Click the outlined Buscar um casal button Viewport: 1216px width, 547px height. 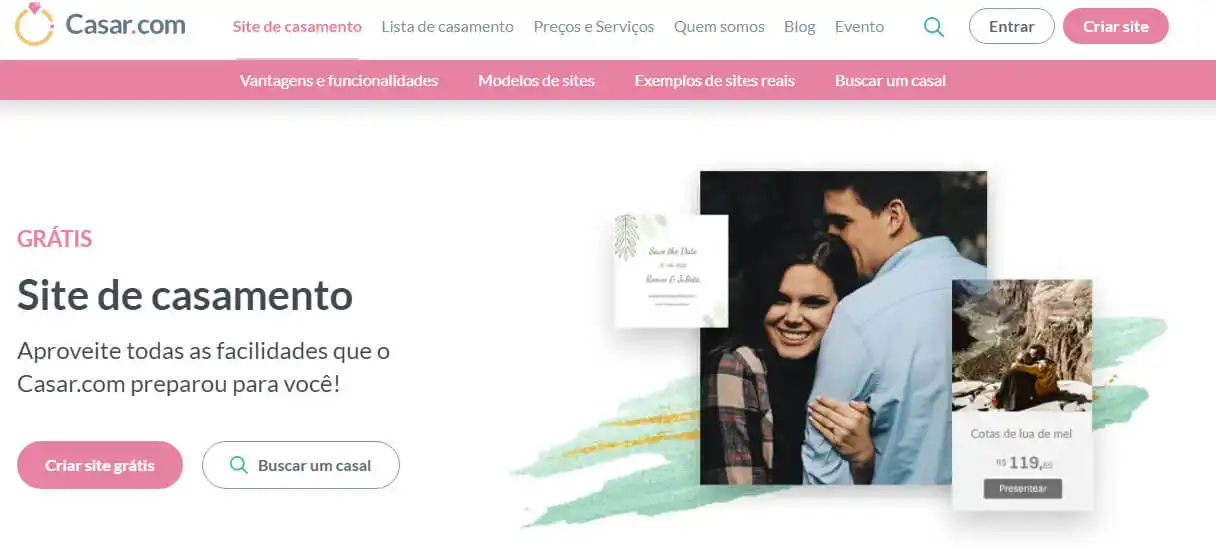[301, 465]
